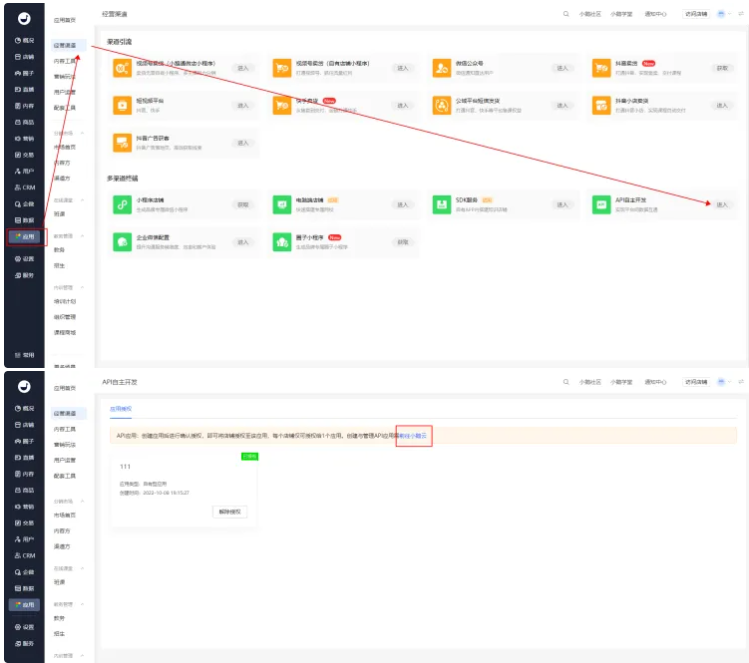
Task: Click the 前往小鹅云 link
Action: click(413, 436)
